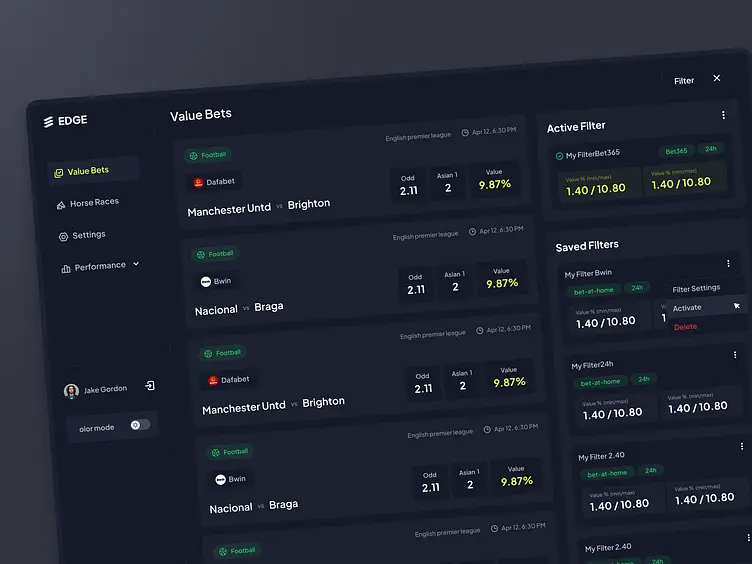Image resolution: width=752 pixels, height=564 pixels.
Task: Expand the Performance menu chevron
Action: [136, 264]
